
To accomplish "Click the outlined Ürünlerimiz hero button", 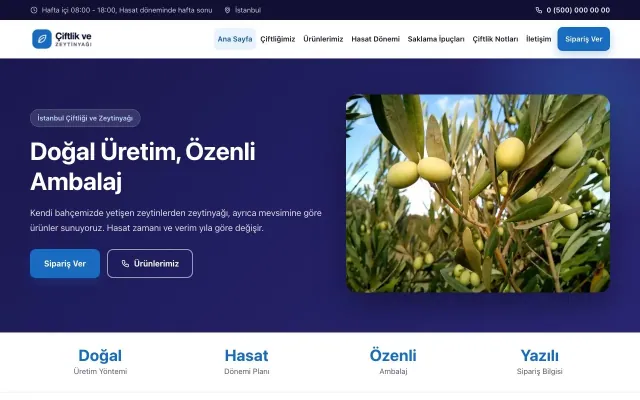I will [x=150, y=264].
